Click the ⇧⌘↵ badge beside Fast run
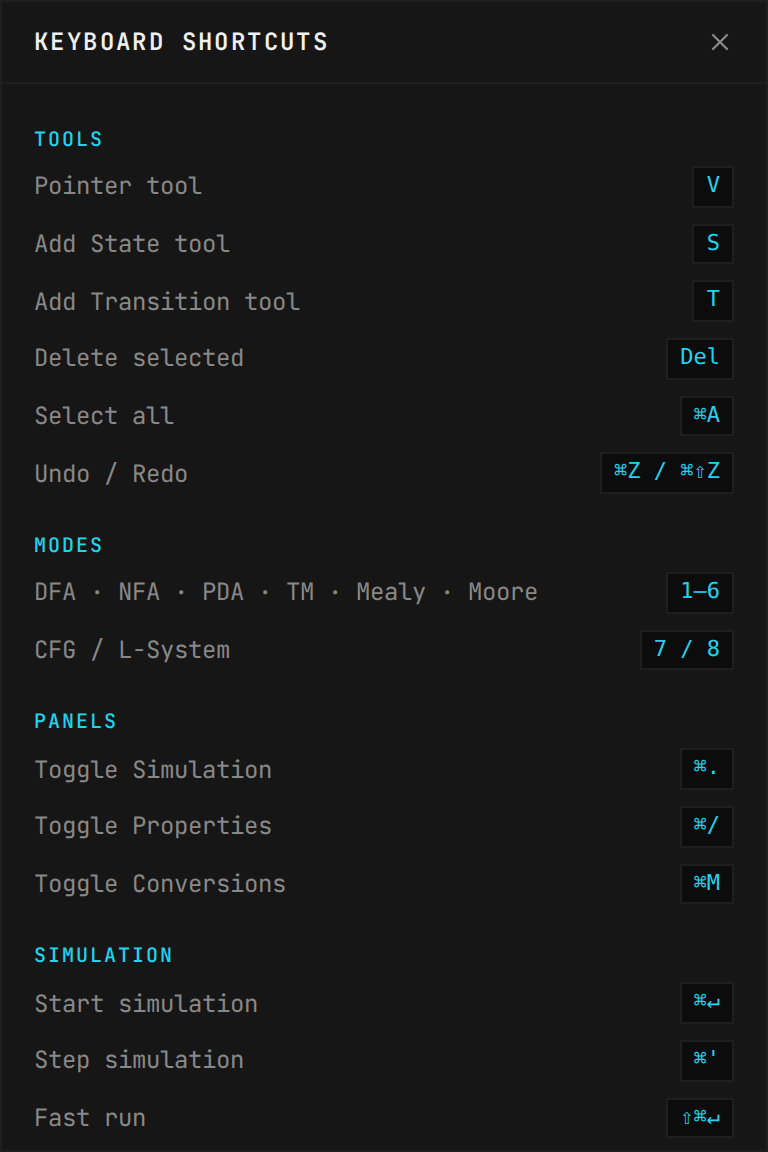The image size is (768, 1152). pos(701,1117)
